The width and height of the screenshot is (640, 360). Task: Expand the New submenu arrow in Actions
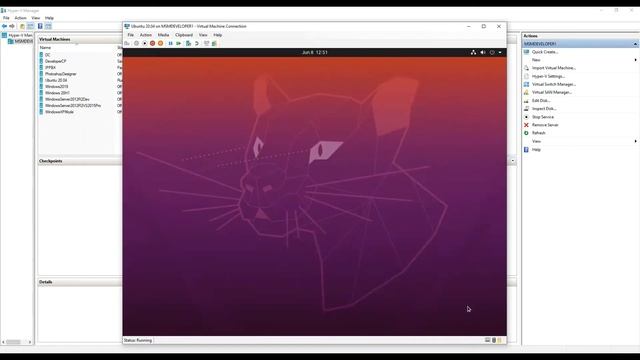(x=636, y=60)
